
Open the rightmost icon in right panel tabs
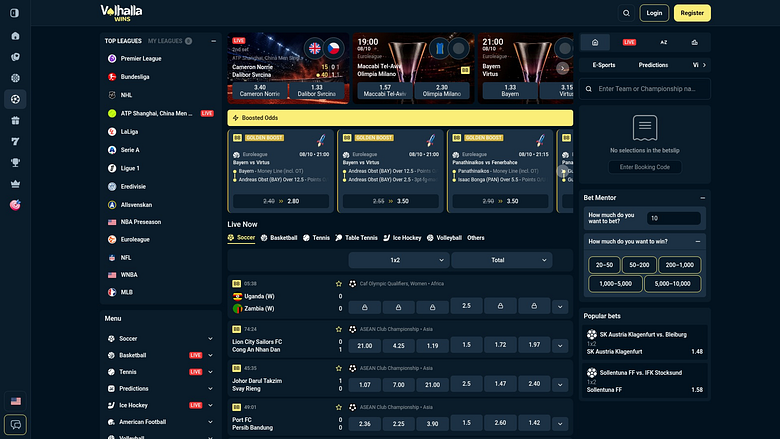pos(694,42)
